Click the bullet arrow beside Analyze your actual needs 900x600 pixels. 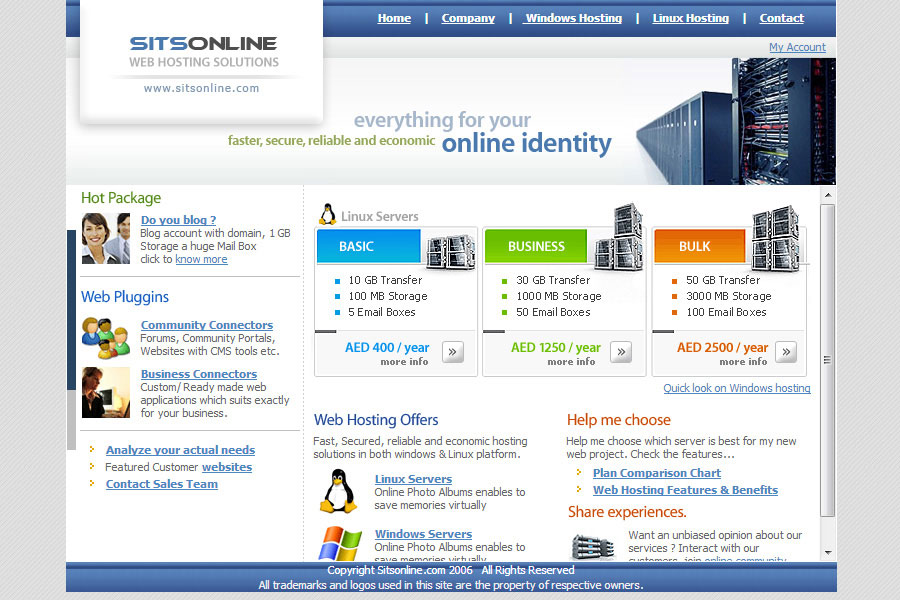click(92, 449)
